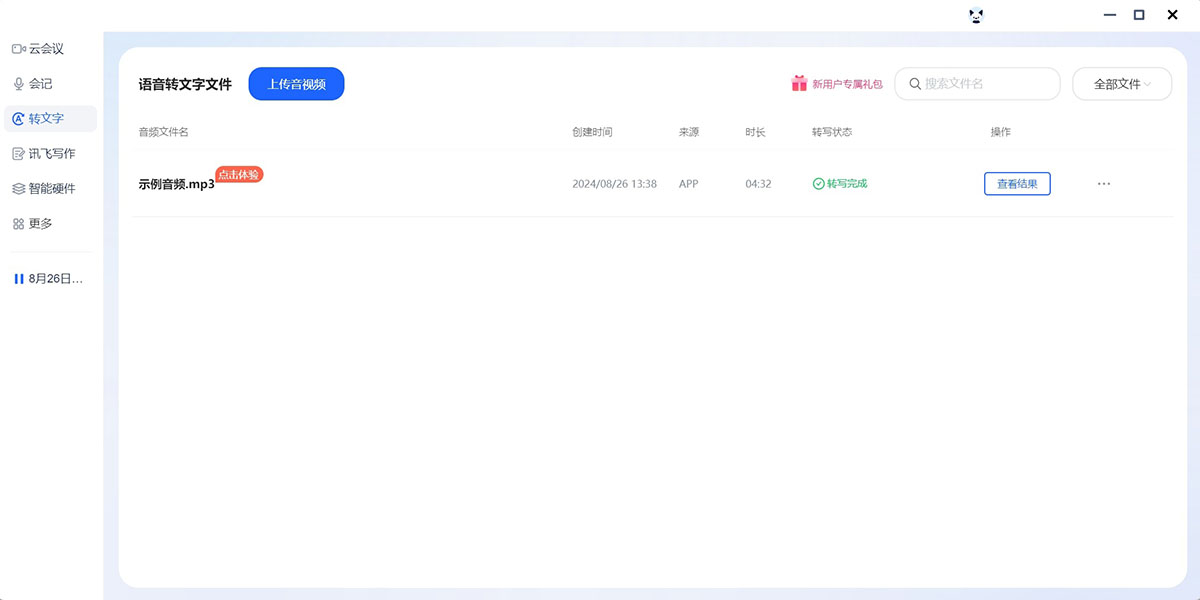The height and width of the screenshot is (600, 1200).
Task: Open the three-dots more menu for 示例音频.mp3
Action: point(1104,184)
